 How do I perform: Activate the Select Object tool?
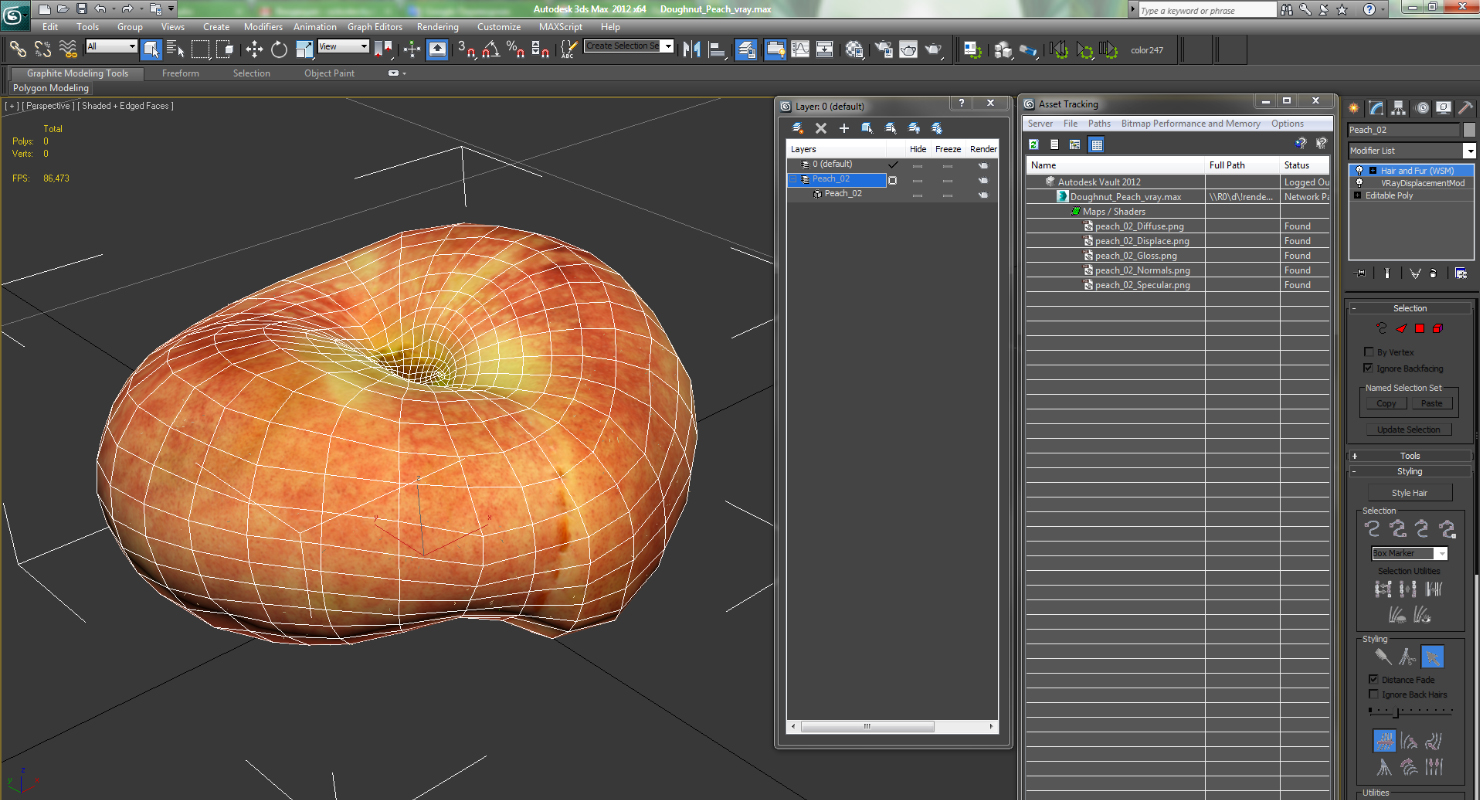[x=151, y=48]
